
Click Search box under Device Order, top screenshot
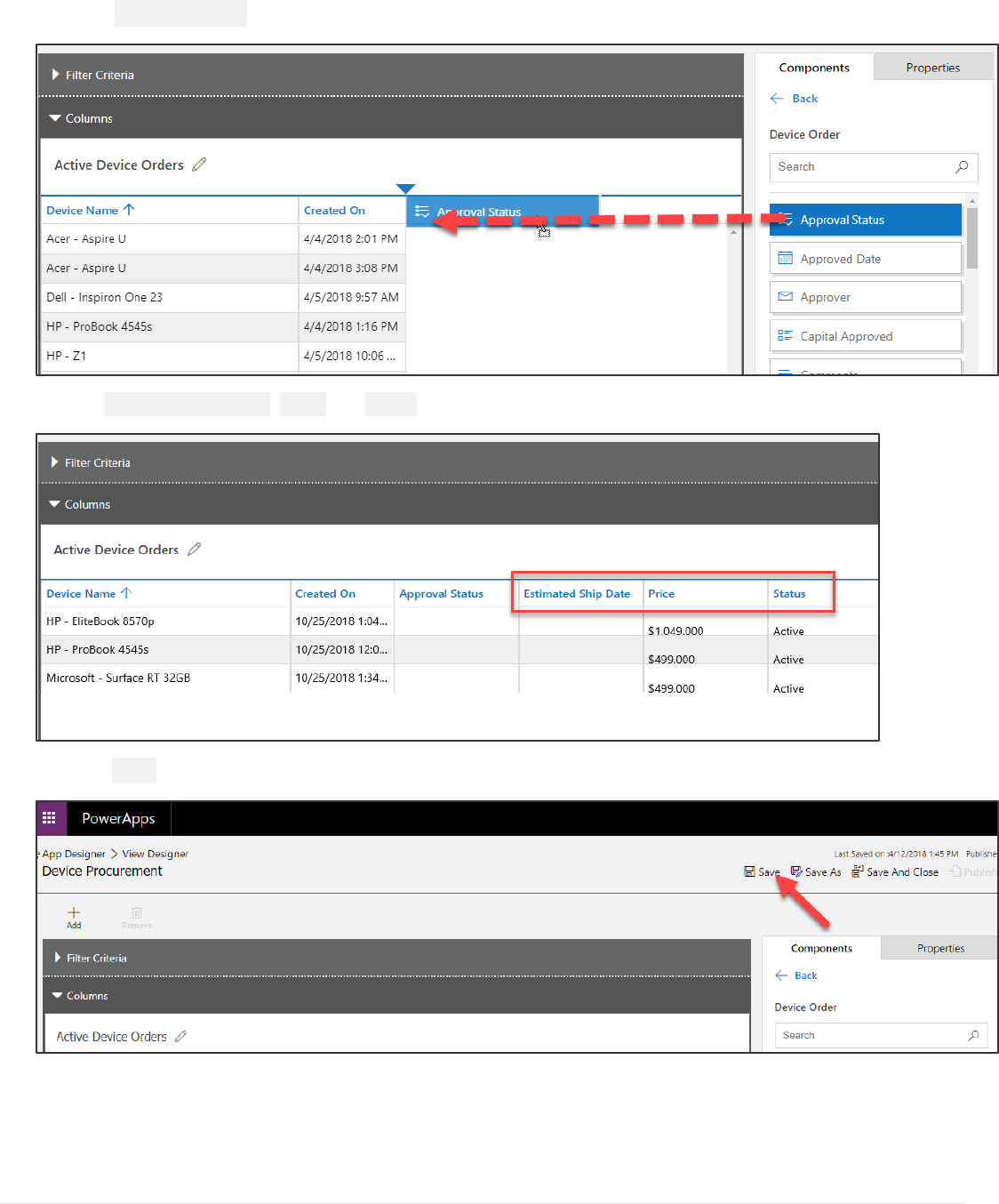(x=874, y=167)
